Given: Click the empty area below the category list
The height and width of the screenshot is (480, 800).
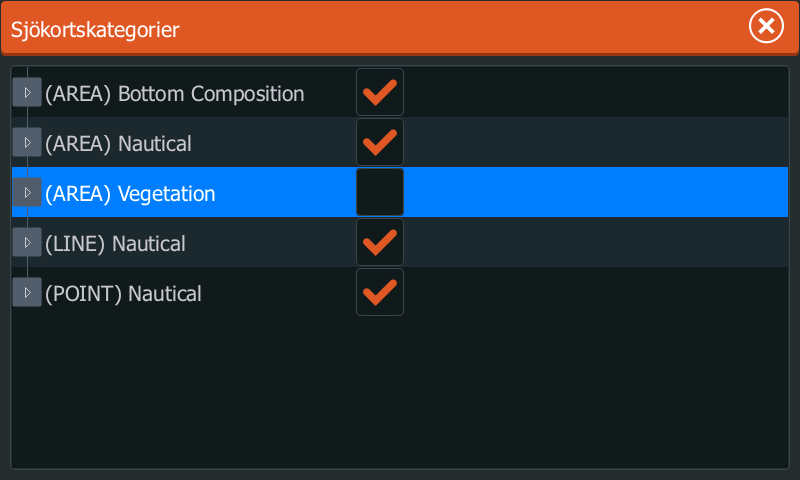Looking at the screenshot, I should 400,390.
